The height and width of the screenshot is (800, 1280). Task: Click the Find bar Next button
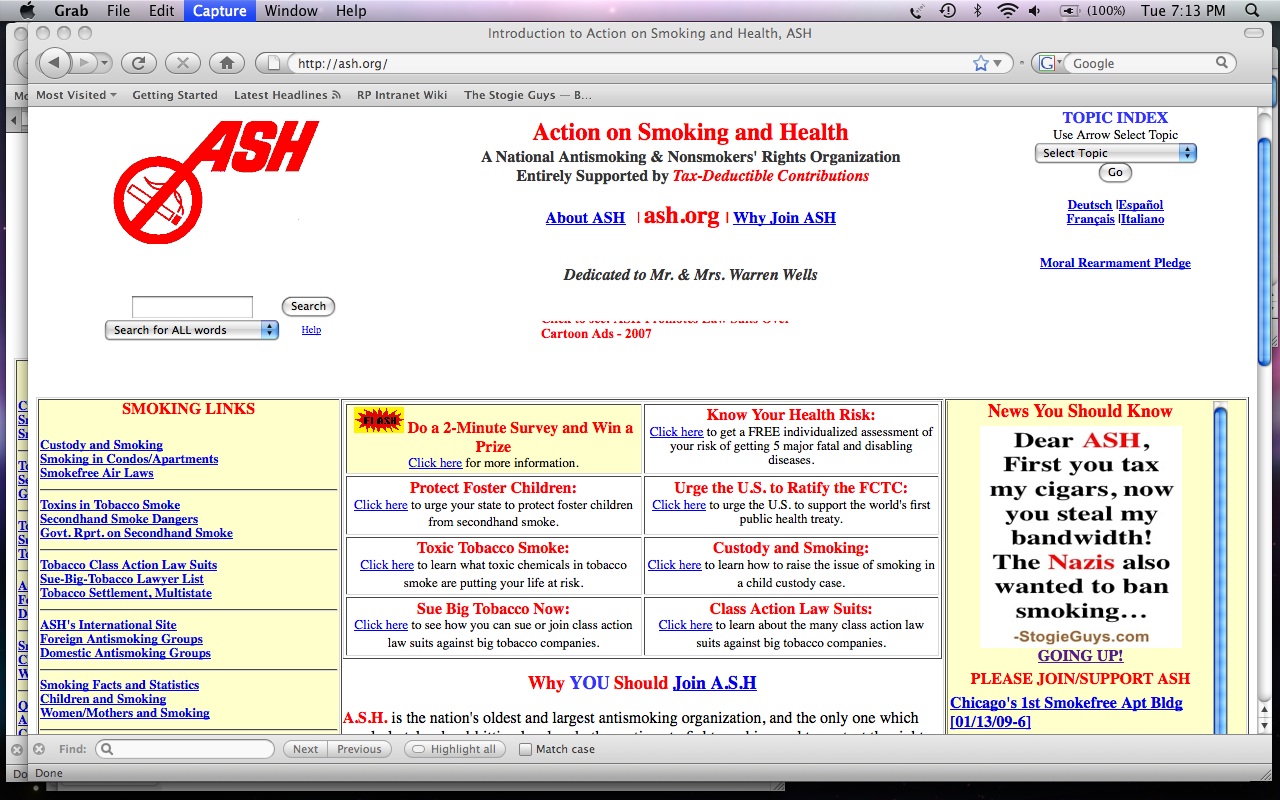[305, 749]
